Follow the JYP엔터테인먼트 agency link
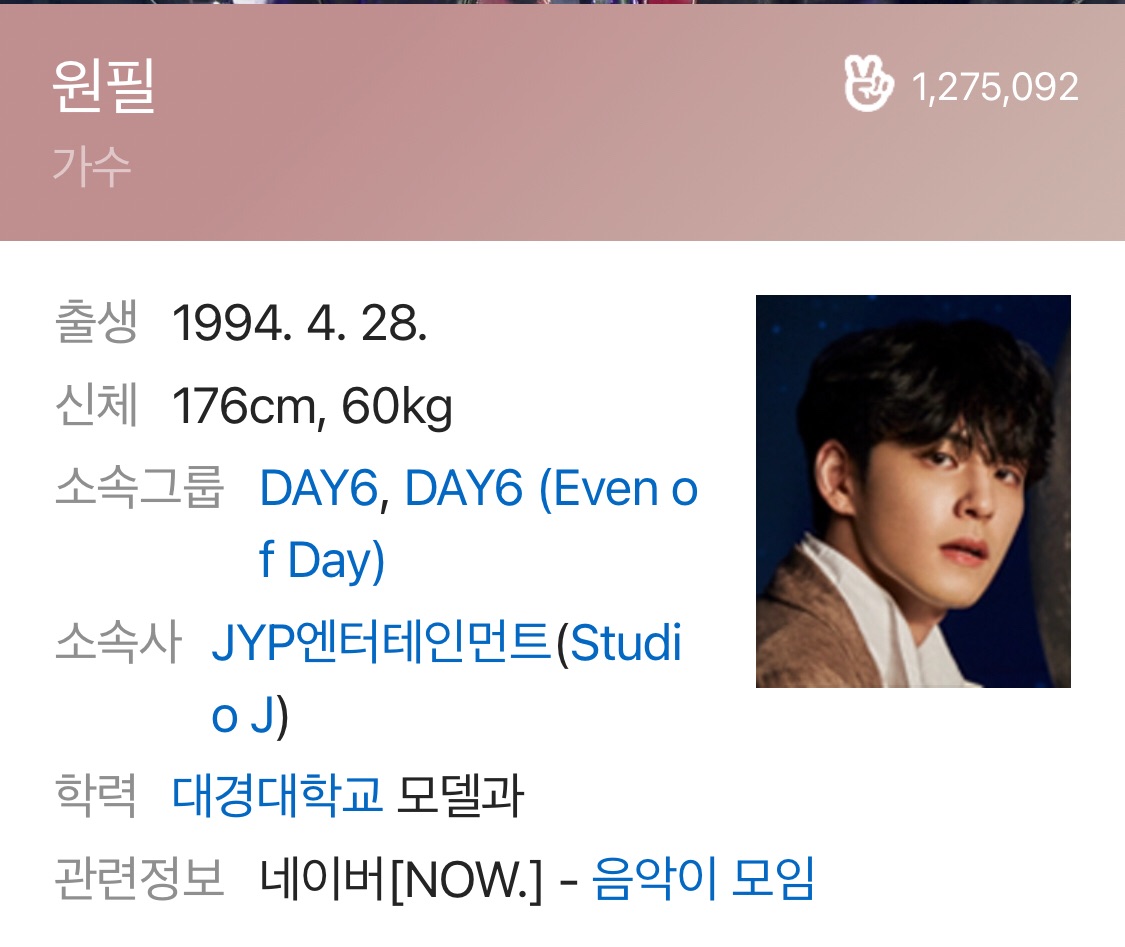Image resolution: width=1125 pixels, height=947 pixels. coord(381,641)
